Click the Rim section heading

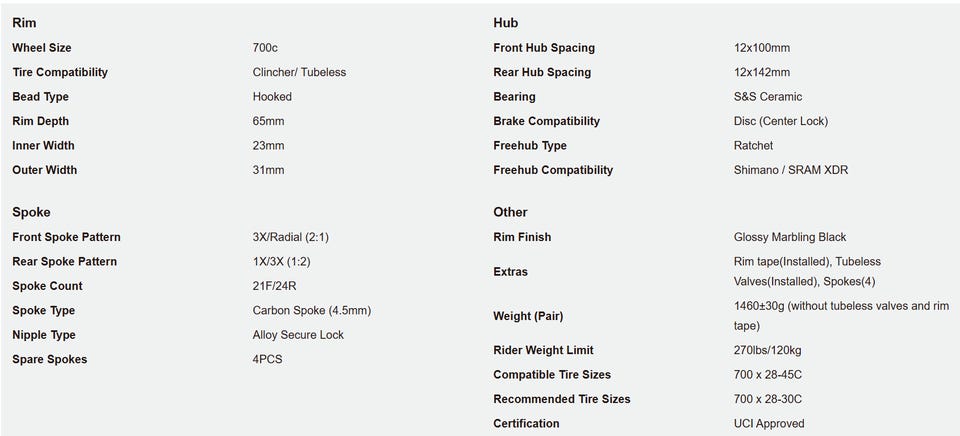(x=24, y=23)
